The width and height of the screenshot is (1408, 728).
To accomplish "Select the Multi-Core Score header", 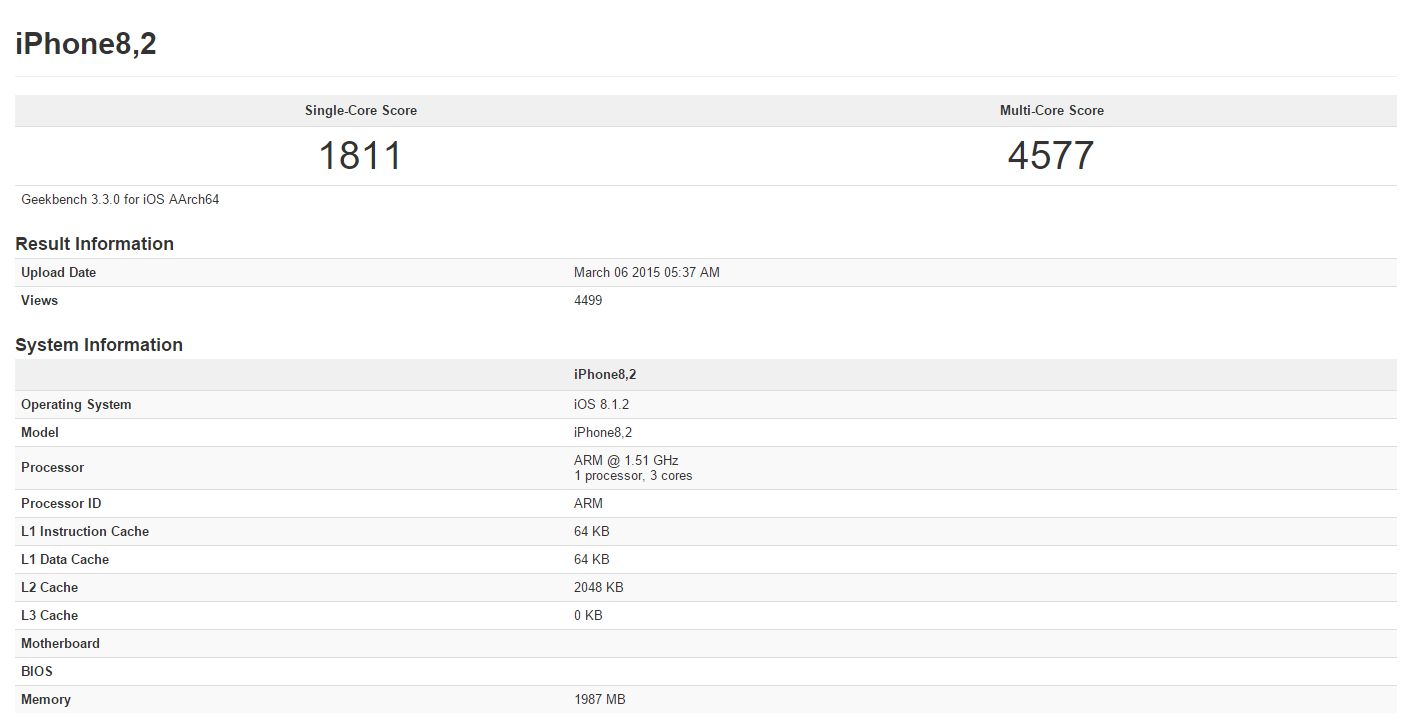I will (x=1052, y=111).
